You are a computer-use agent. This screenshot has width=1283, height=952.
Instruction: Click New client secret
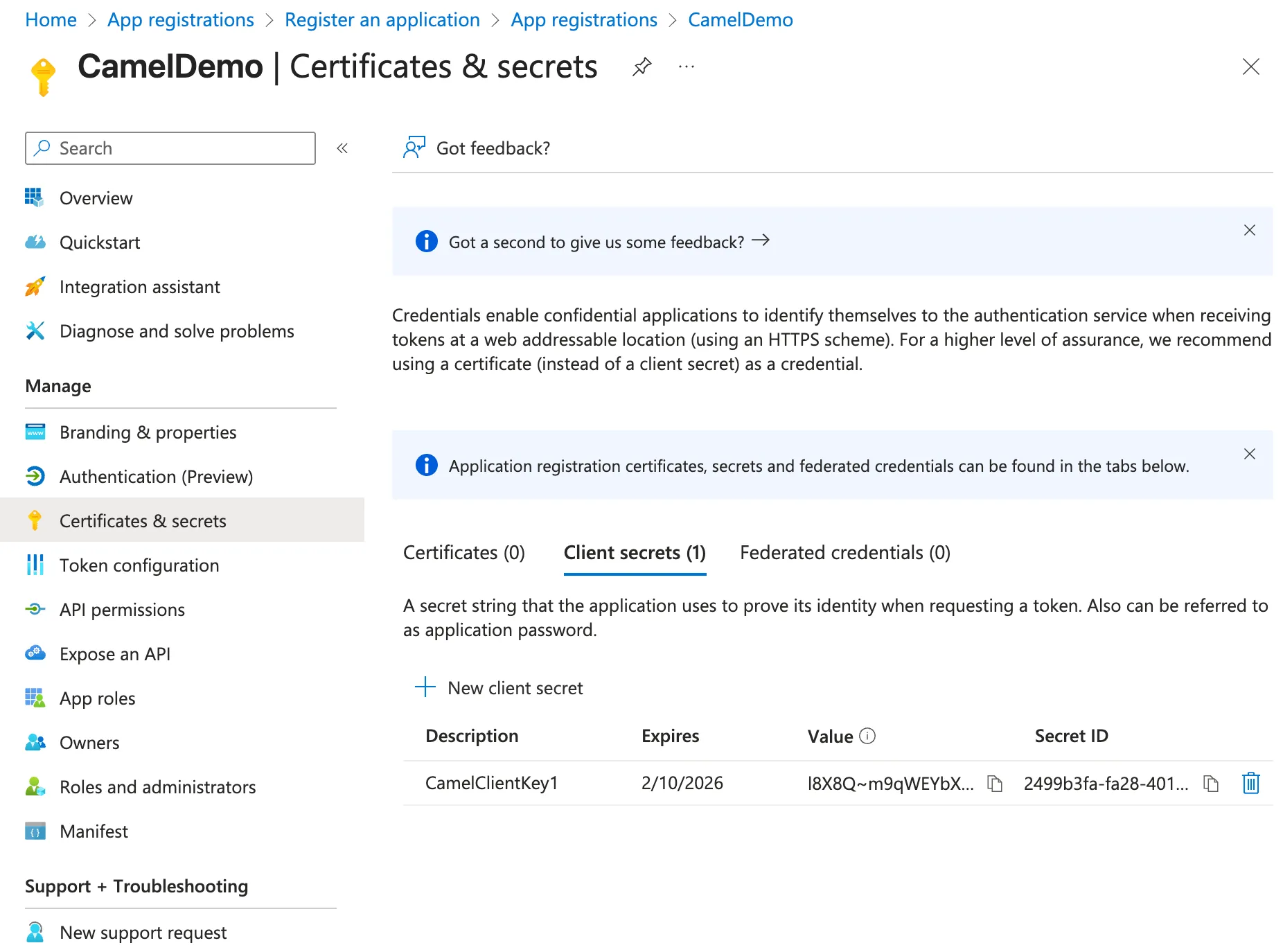pos(499,687)
